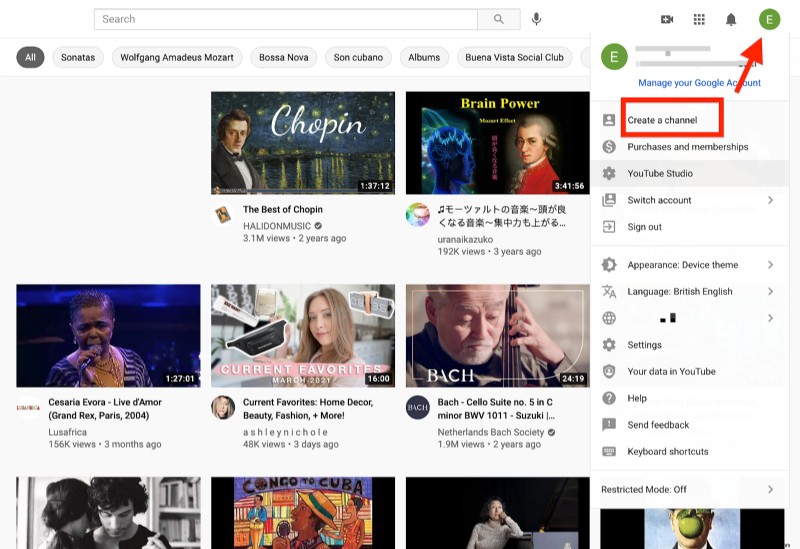
Task: Click the green E account avatar
Action: [x=769, y=19]
